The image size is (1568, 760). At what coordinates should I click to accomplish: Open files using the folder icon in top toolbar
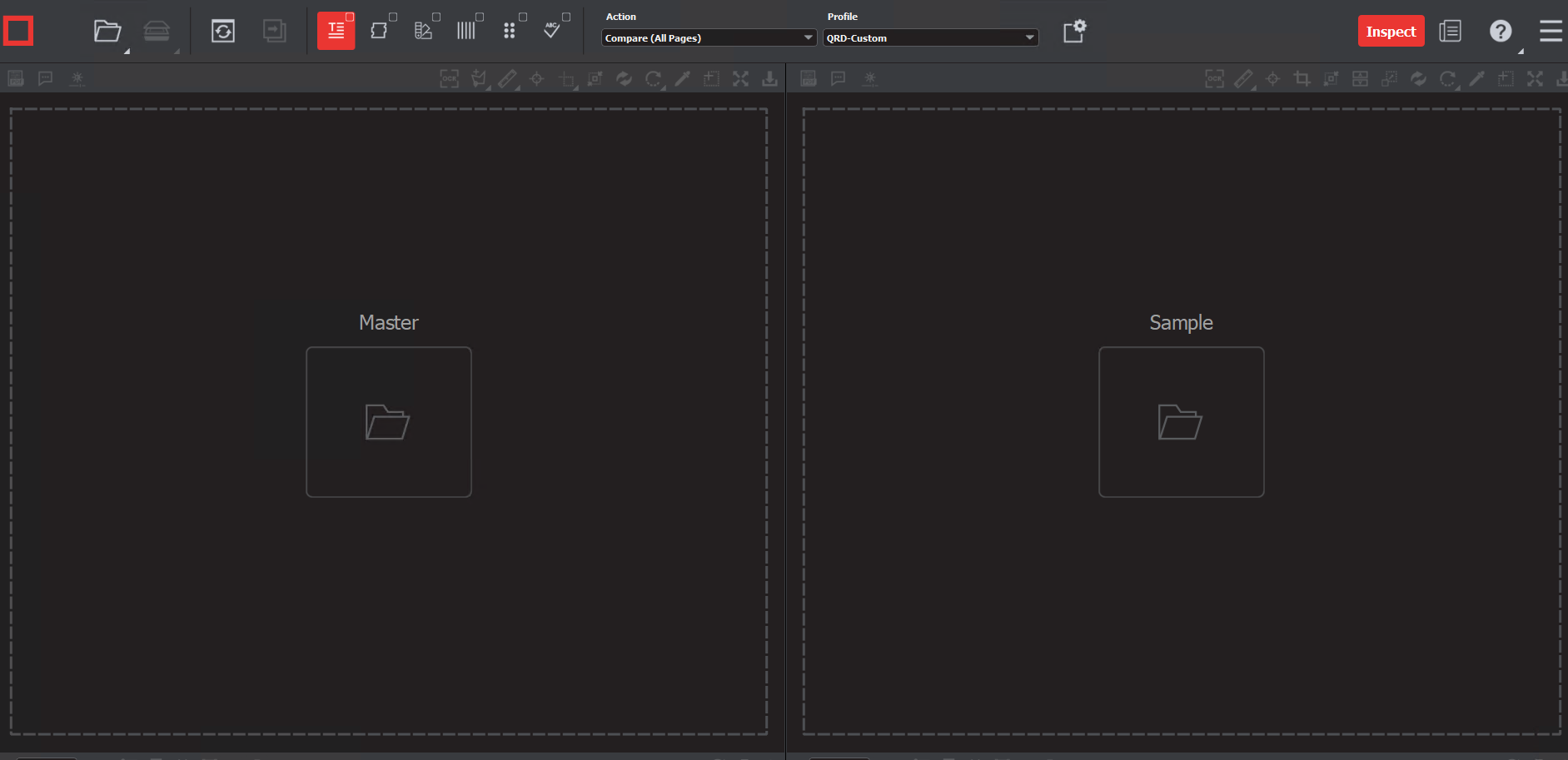(107, 32)
